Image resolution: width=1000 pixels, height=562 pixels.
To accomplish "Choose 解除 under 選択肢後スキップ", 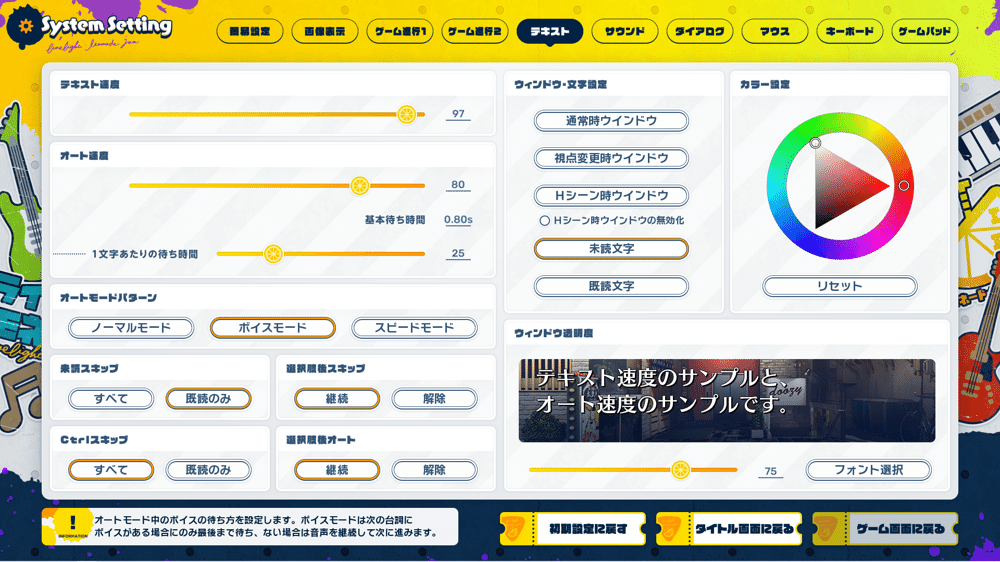I will [434, 399].
